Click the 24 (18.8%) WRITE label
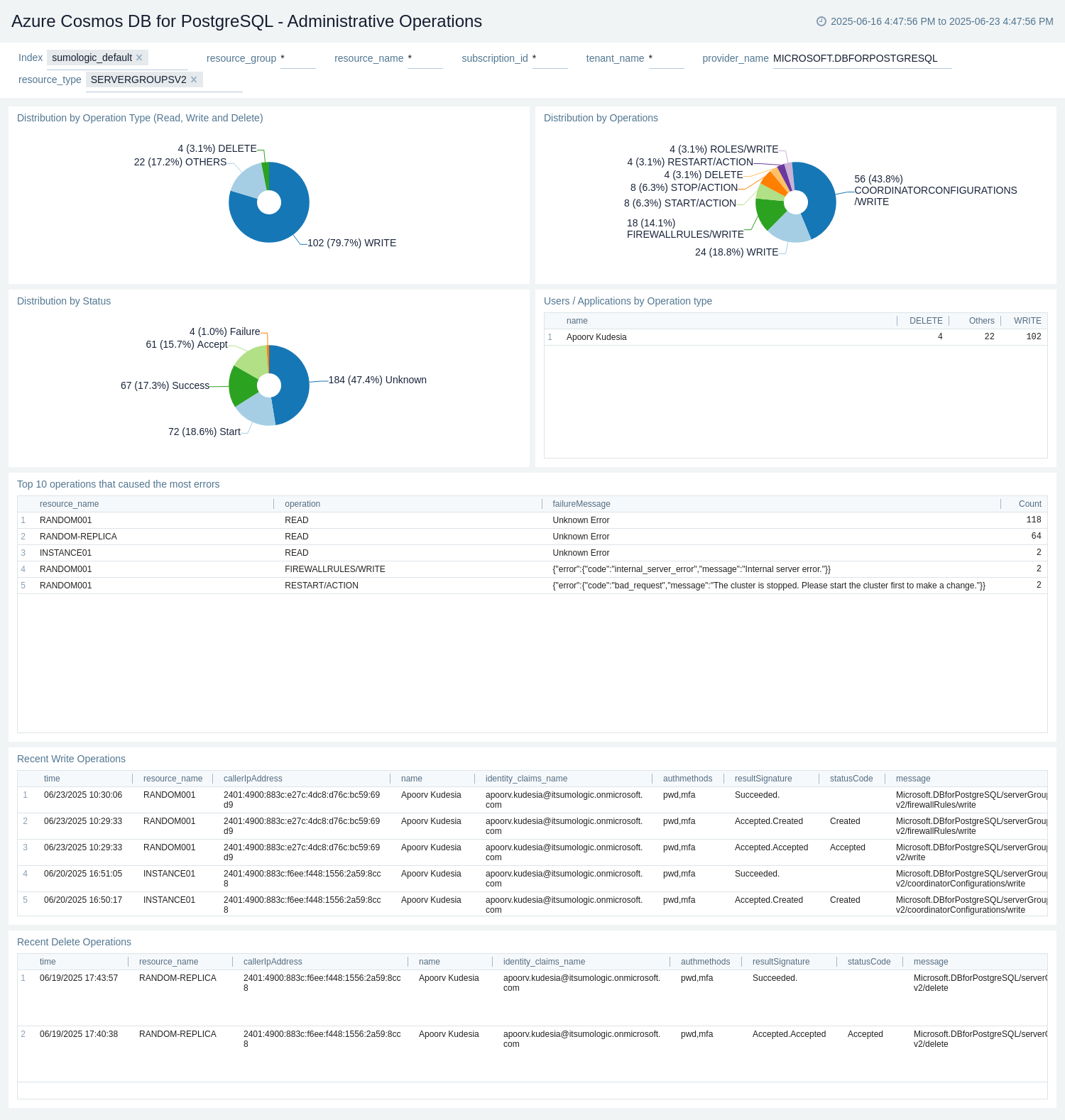 pyautogui.click(x=736, y=252)
